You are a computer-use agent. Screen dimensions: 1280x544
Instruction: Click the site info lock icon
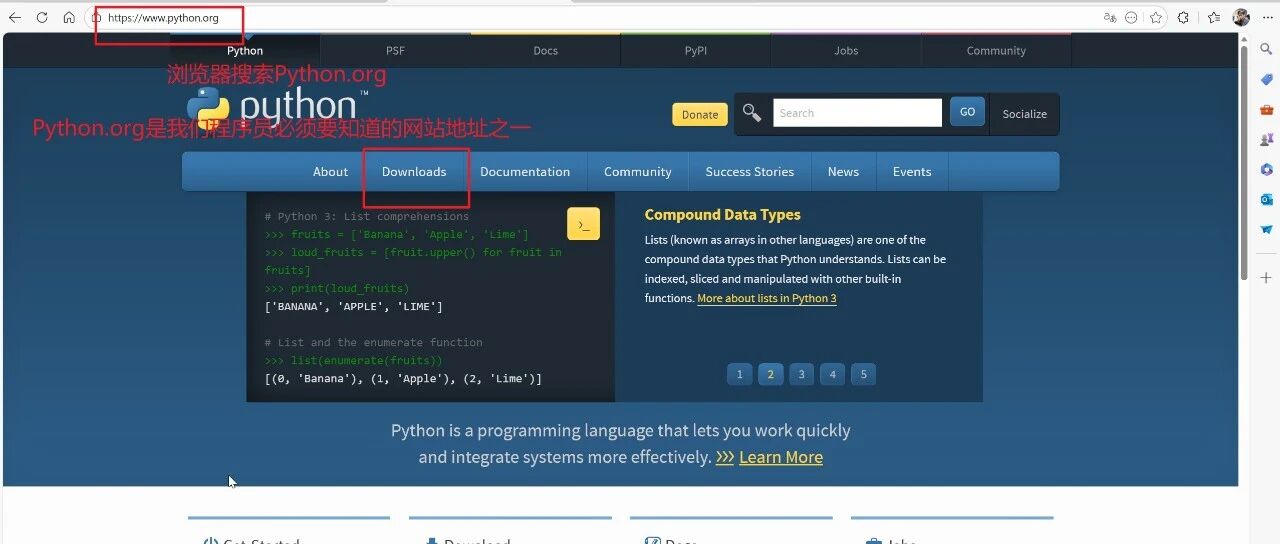coord(96,18)
